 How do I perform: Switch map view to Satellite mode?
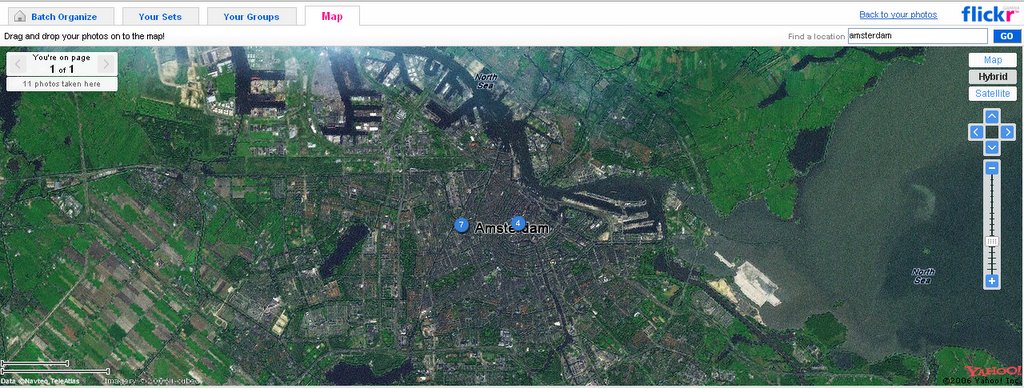993,94
